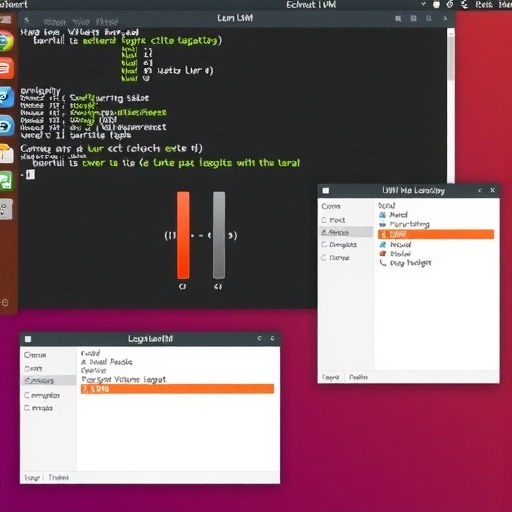
Task: Click the gray vertical bar in the terminal
Action: coord(219,235)
